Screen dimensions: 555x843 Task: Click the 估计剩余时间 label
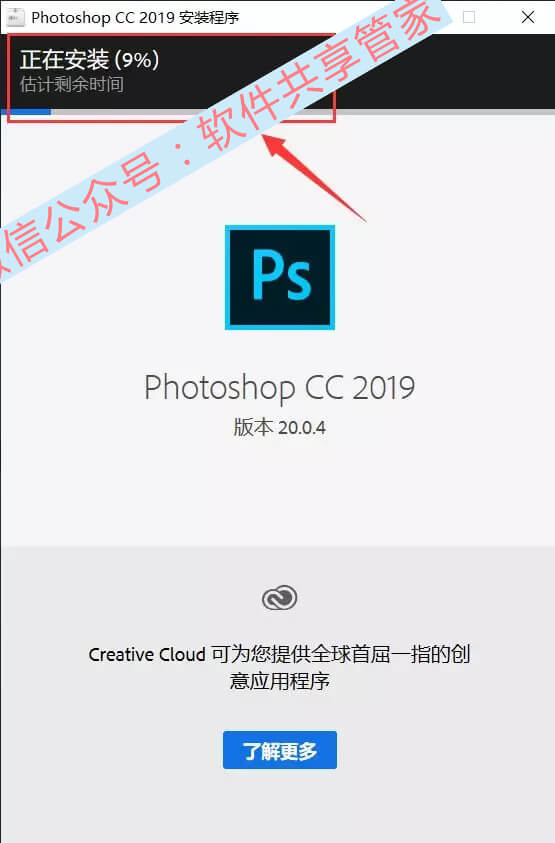(72, 84)
